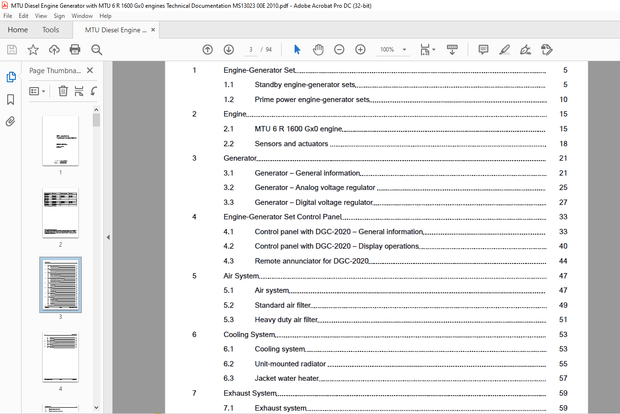620x414 pixels.
Task: Open the Help menu
Action: click(x=105, y=16)
